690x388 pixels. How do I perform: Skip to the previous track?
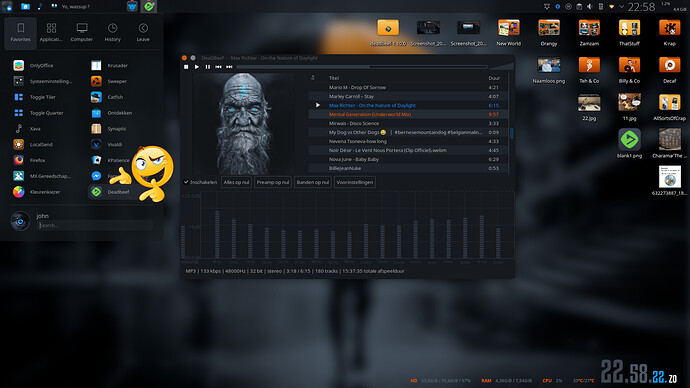[218, 67]
